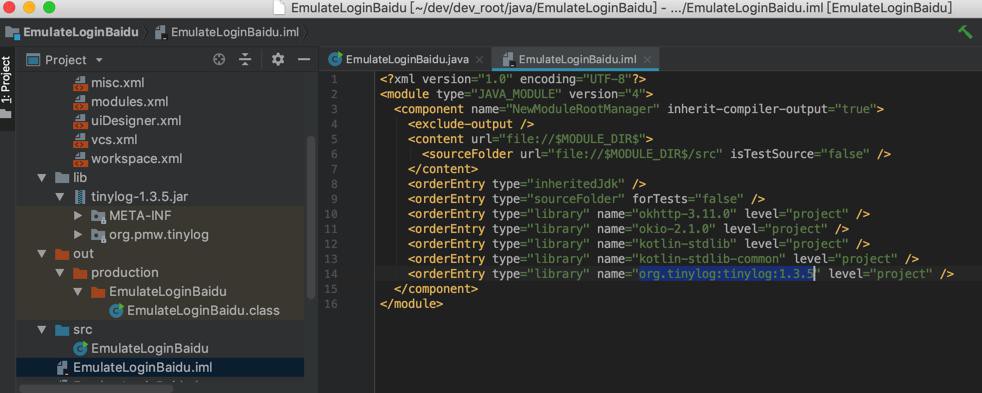Image resolution: width=982 pixels, height=393 pixels.
Task: Click the misc.xml file icon
Action: click(80, 83)
